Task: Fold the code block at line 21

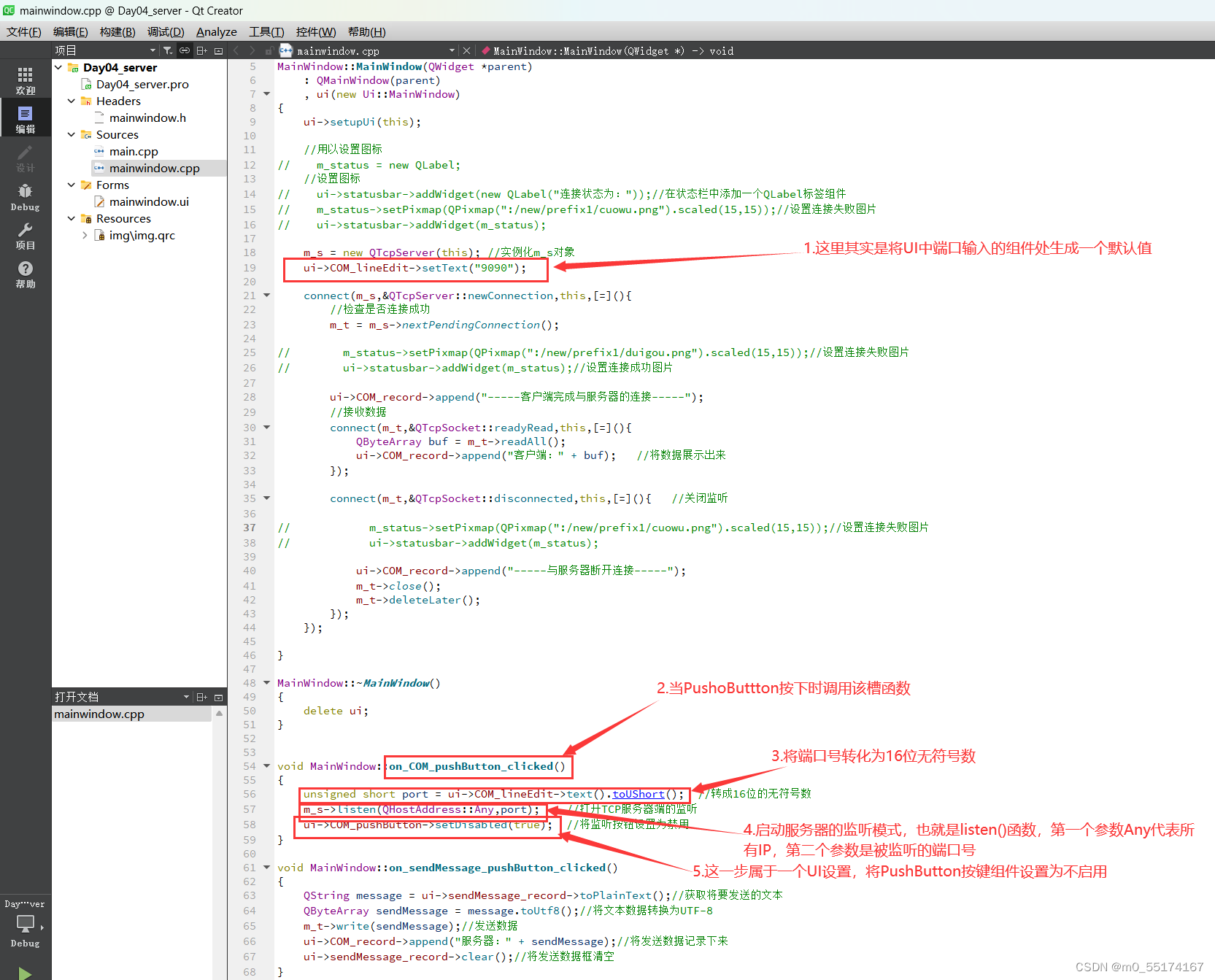Action: tap(266, 296)
